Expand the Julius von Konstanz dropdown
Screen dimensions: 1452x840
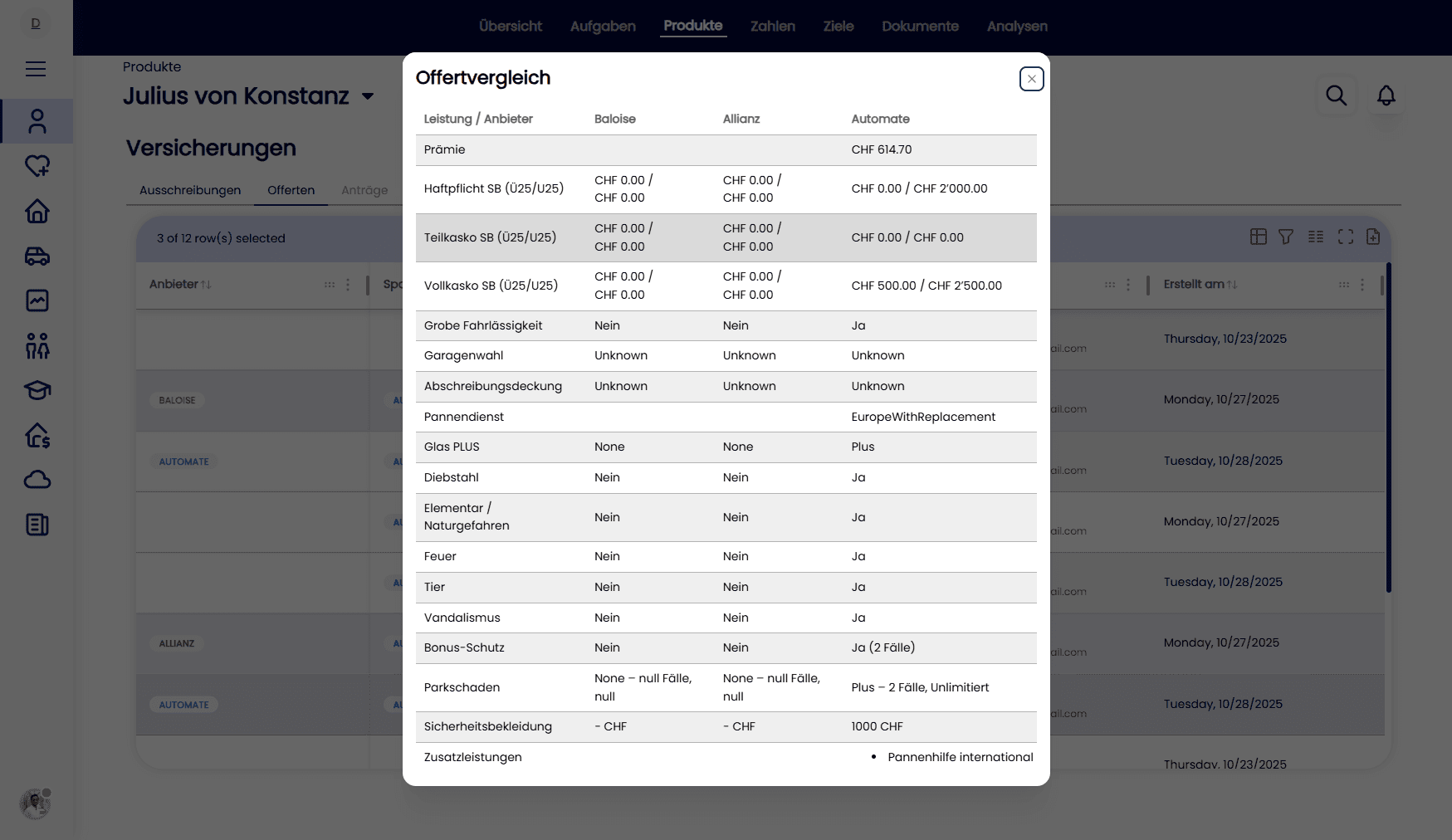pyautogui.click(x=368, y=97)
